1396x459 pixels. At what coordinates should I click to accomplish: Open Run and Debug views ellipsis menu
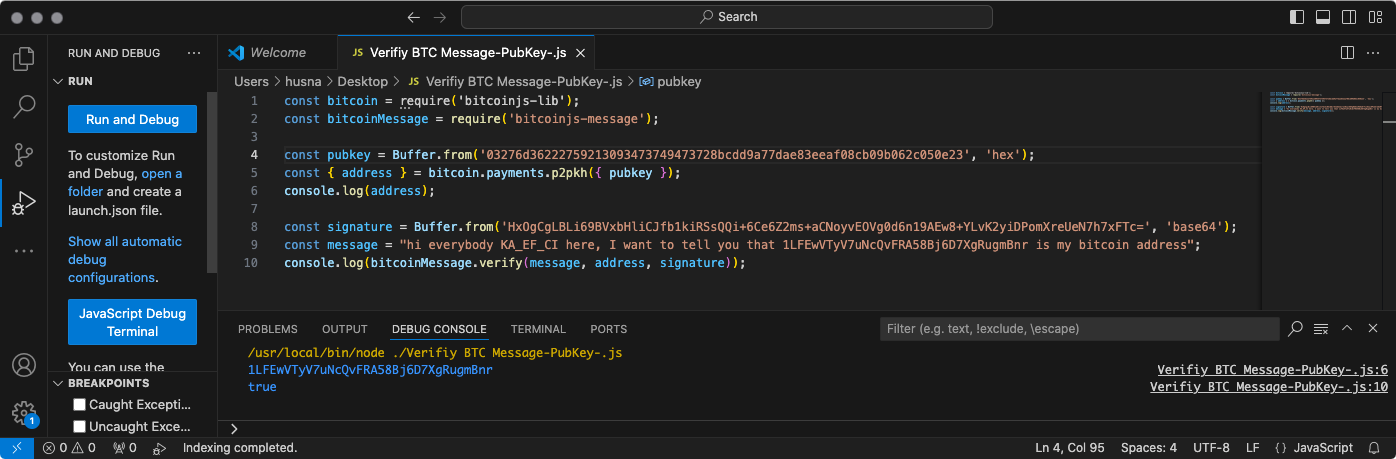click(x=194, y=52)
